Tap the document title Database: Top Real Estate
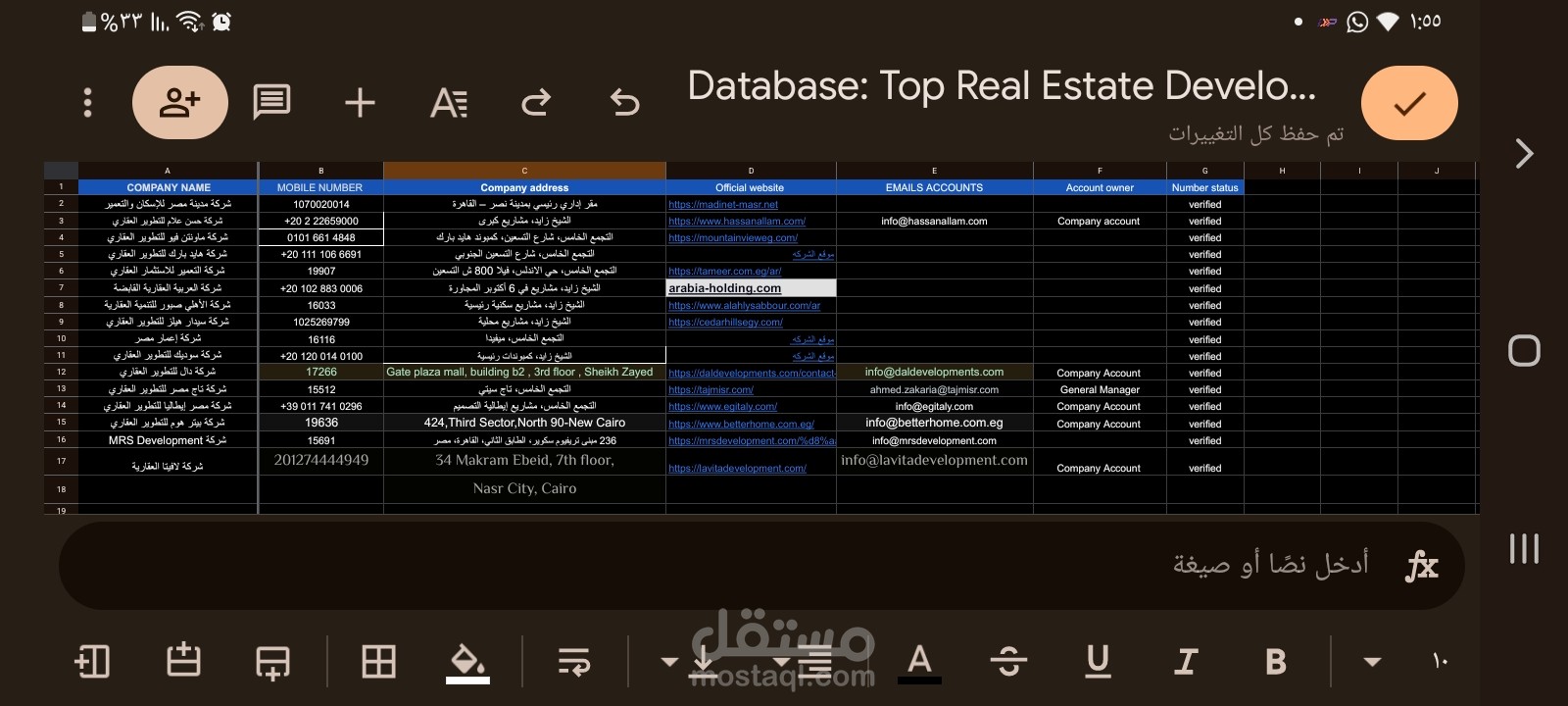The width and height of the screenshot is (1568, 706). [x=1002, y=86]
